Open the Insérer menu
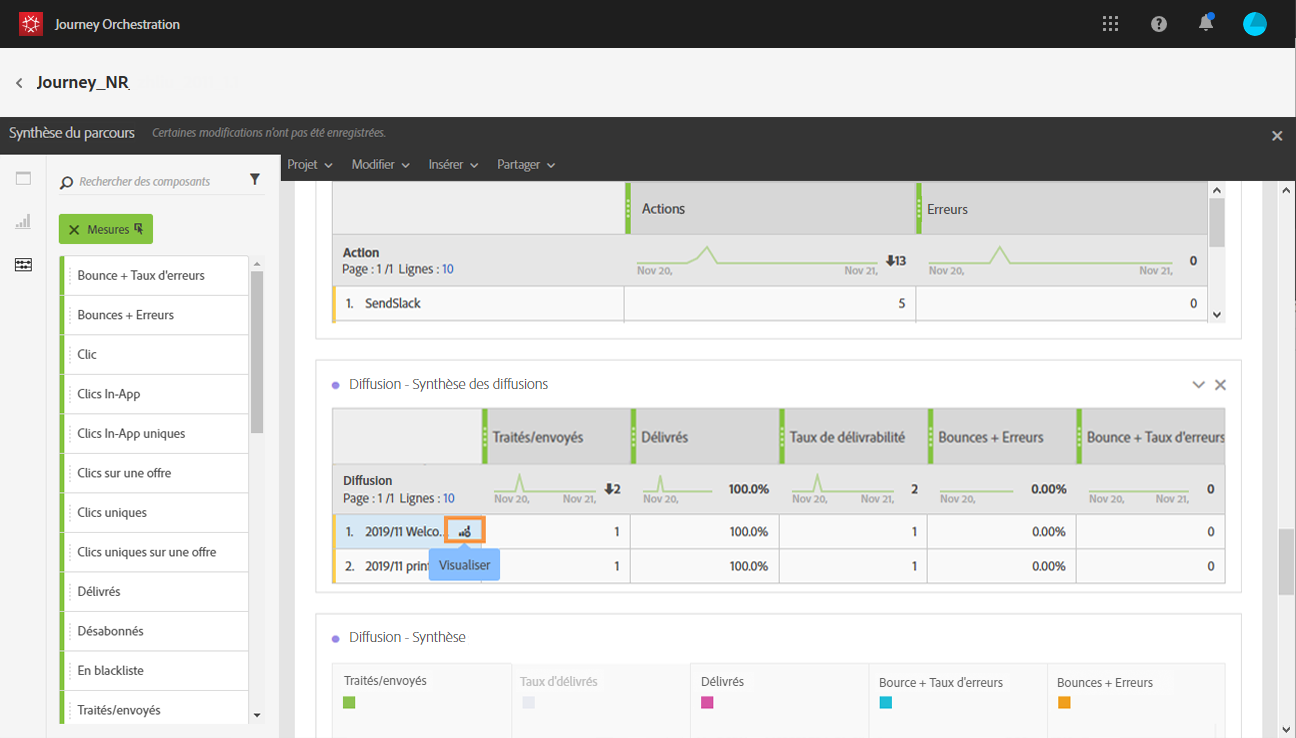1296x738 pixels. (453, 165)
